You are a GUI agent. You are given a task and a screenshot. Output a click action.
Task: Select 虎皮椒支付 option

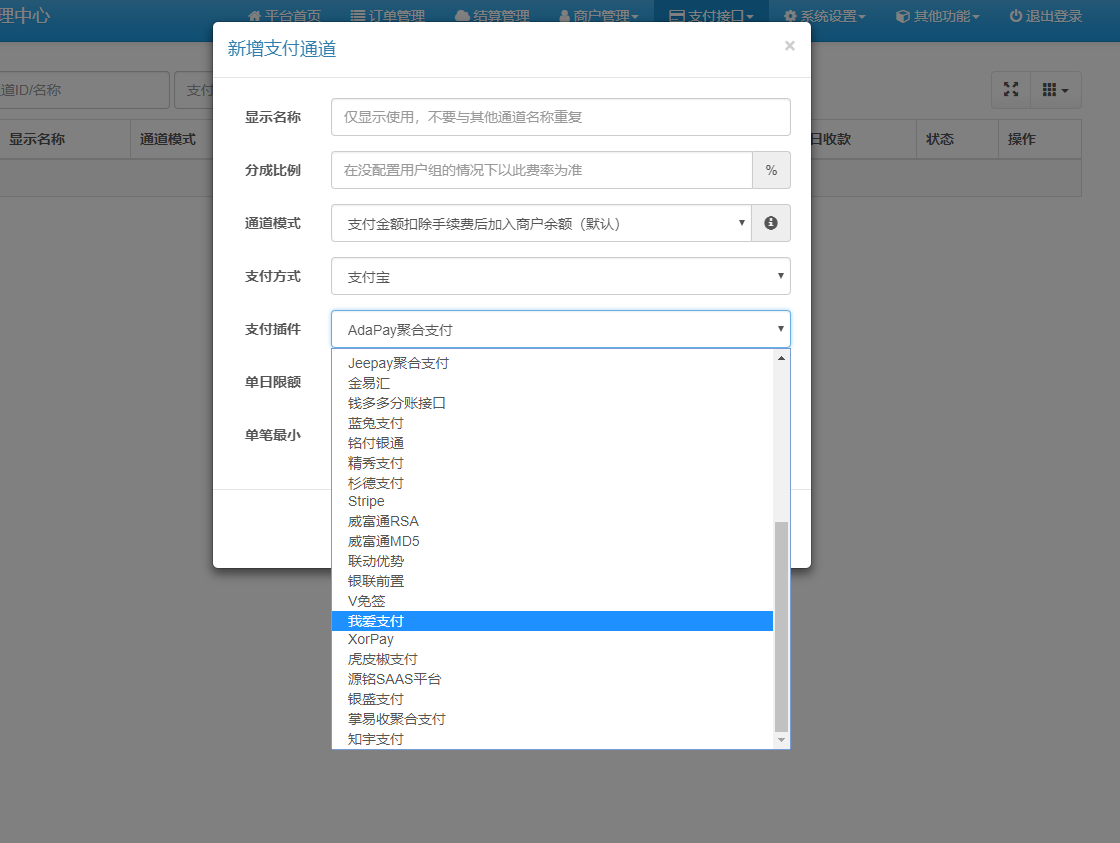(x=552, y=659)
